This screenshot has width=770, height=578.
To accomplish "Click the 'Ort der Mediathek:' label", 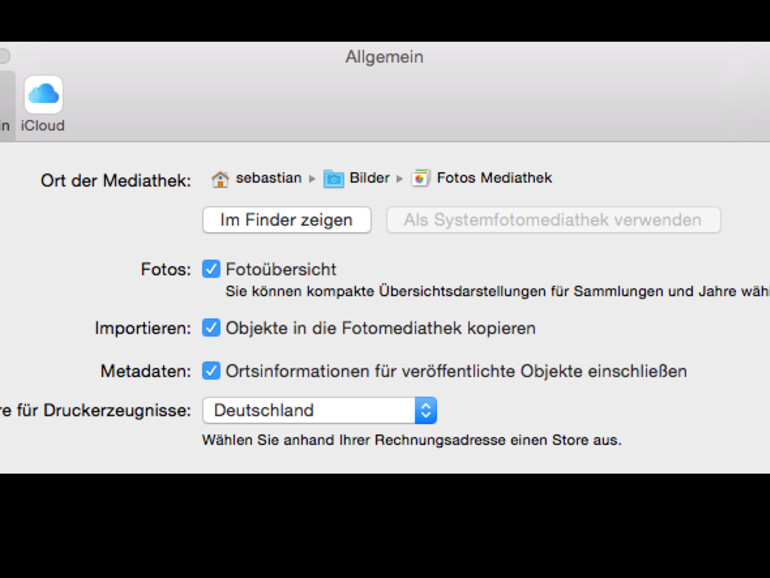I will pyautogui.click(x=116, y=181).
